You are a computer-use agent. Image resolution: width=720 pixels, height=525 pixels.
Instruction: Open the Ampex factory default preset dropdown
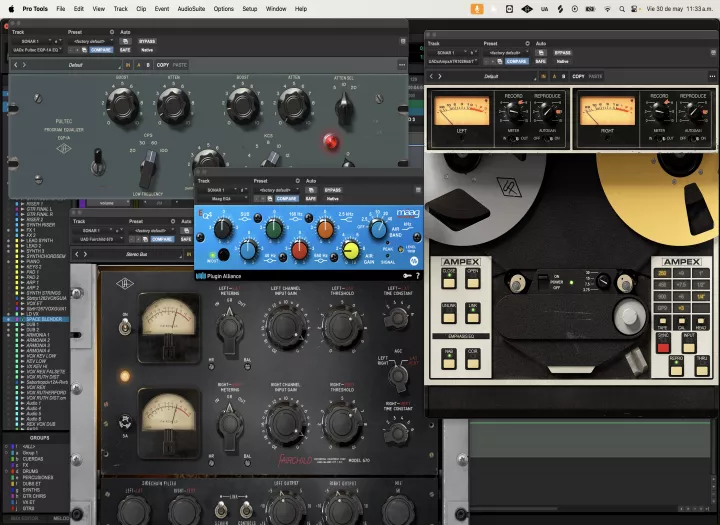(506, 53)
